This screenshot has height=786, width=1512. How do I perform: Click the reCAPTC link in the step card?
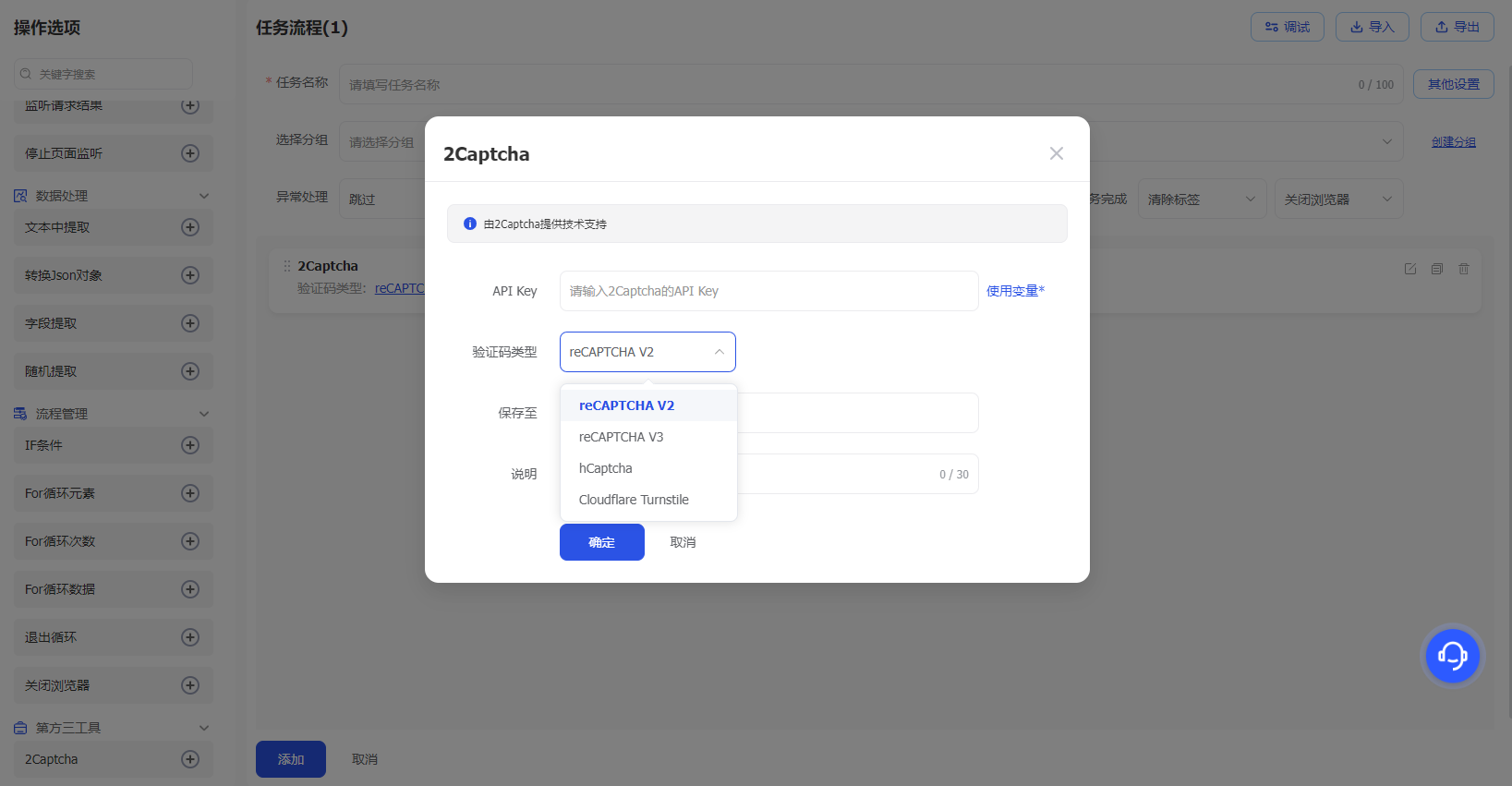click(399, 288)
